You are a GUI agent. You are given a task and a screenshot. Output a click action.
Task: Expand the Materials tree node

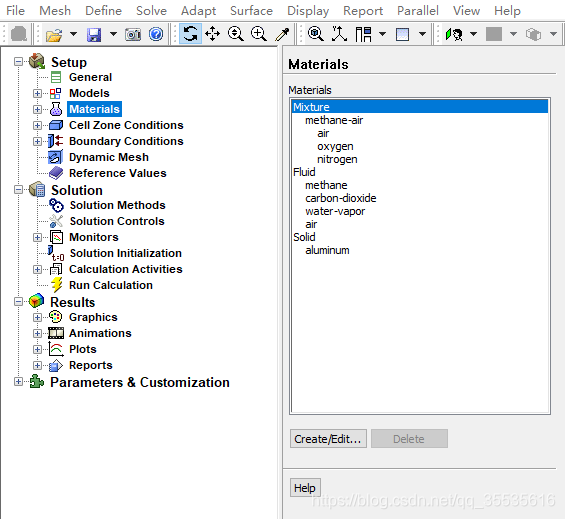pyautogui.click(x=37, y=109)
